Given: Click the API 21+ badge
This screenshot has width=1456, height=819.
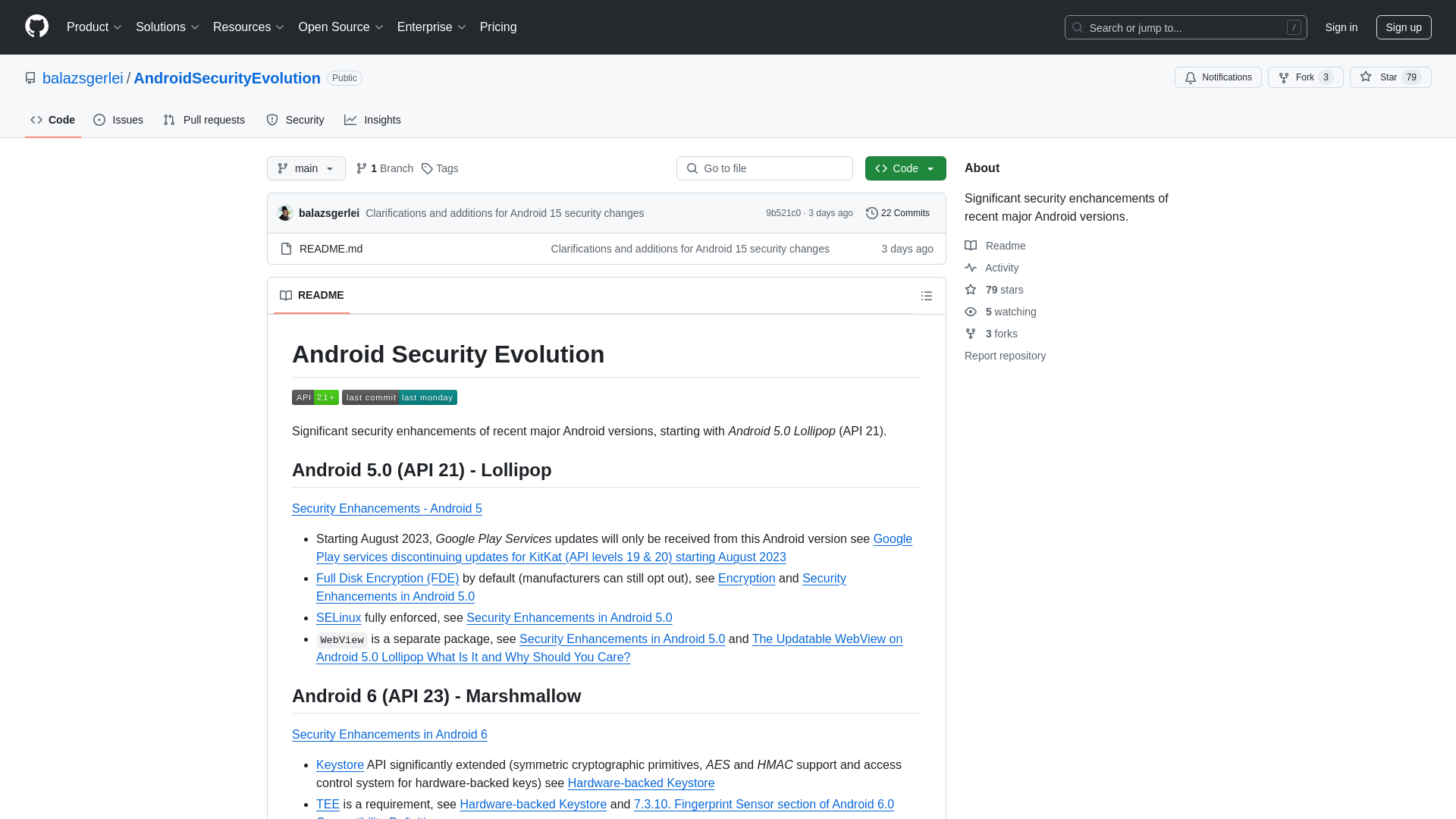Looking at the screenshot, I should pos(315,397).
